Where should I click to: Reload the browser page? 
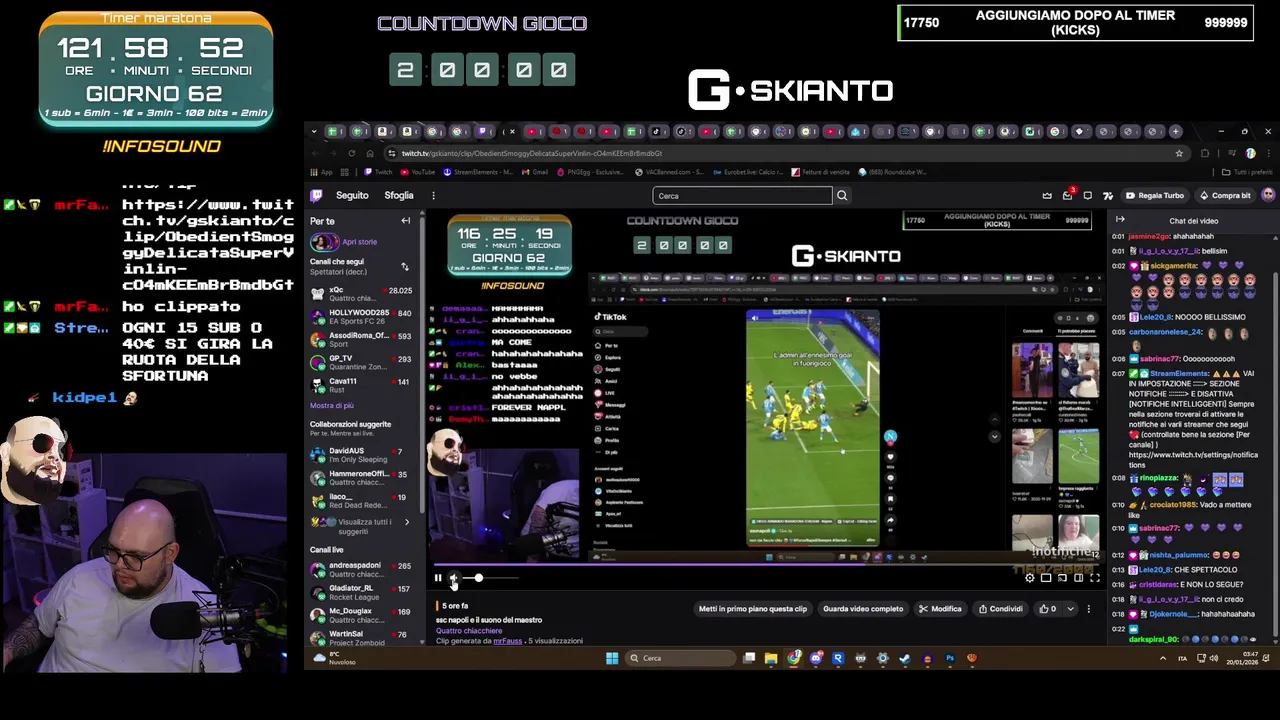[351, 153]
